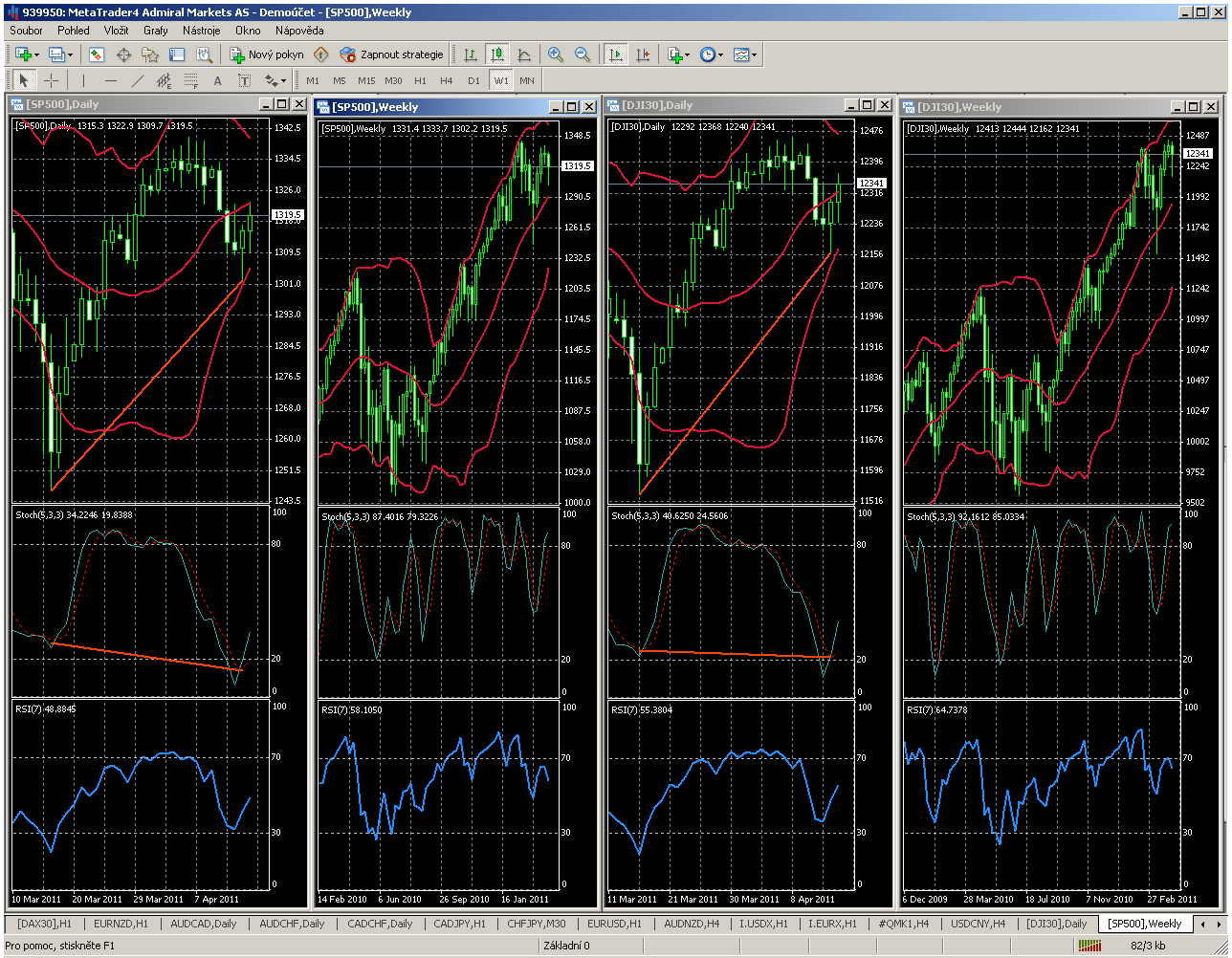
Task: Select the trendline drawing tool
Action: 137,80
